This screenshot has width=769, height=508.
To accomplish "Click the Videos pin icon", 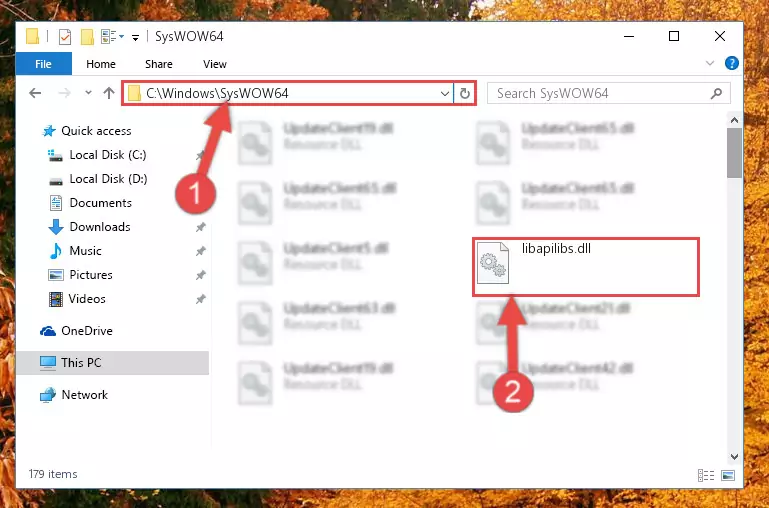I will pos(201,299).
